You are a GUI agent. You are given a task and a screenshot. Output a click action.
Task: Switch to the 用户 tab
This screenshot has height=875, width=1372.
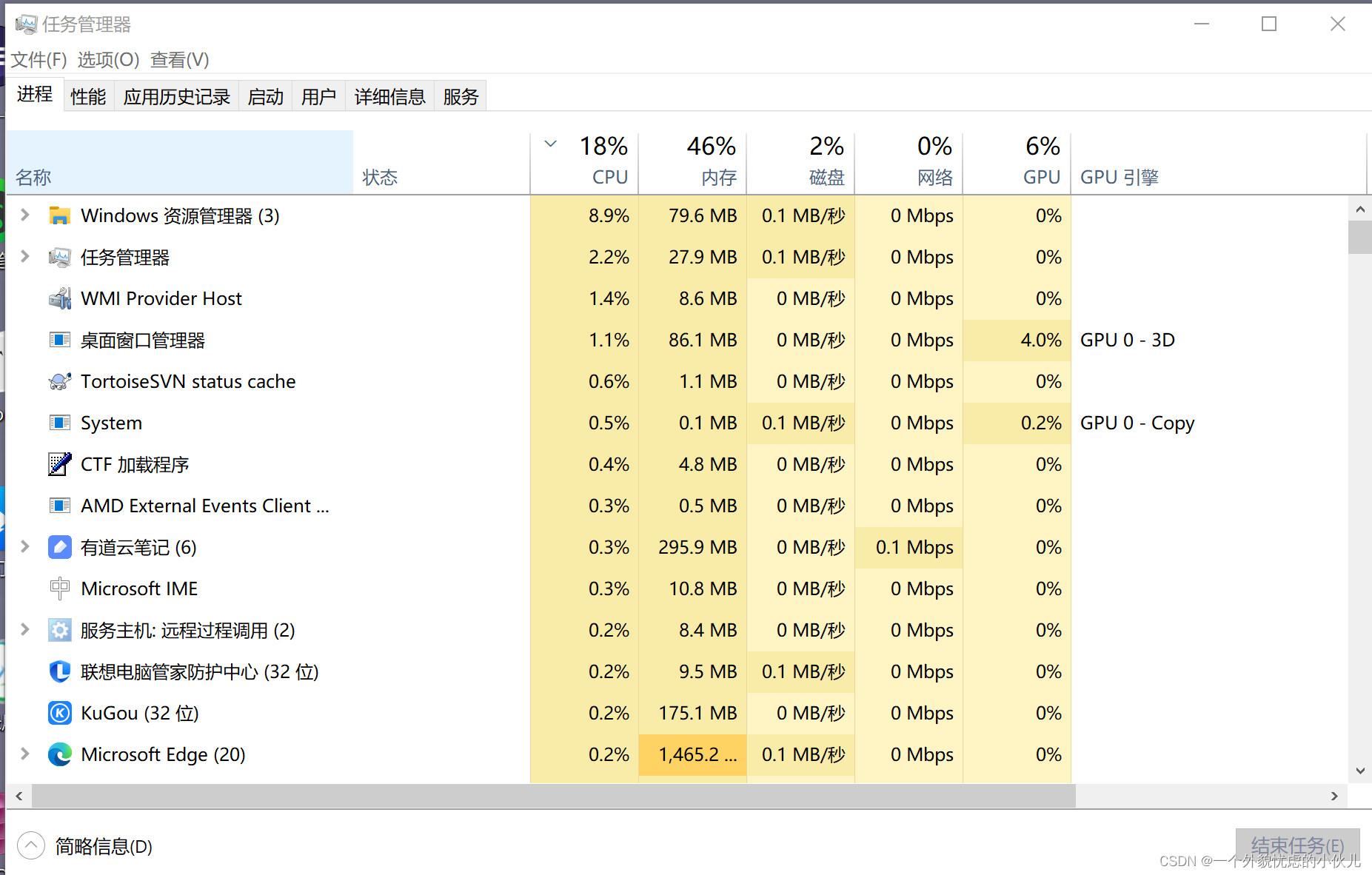319,96
